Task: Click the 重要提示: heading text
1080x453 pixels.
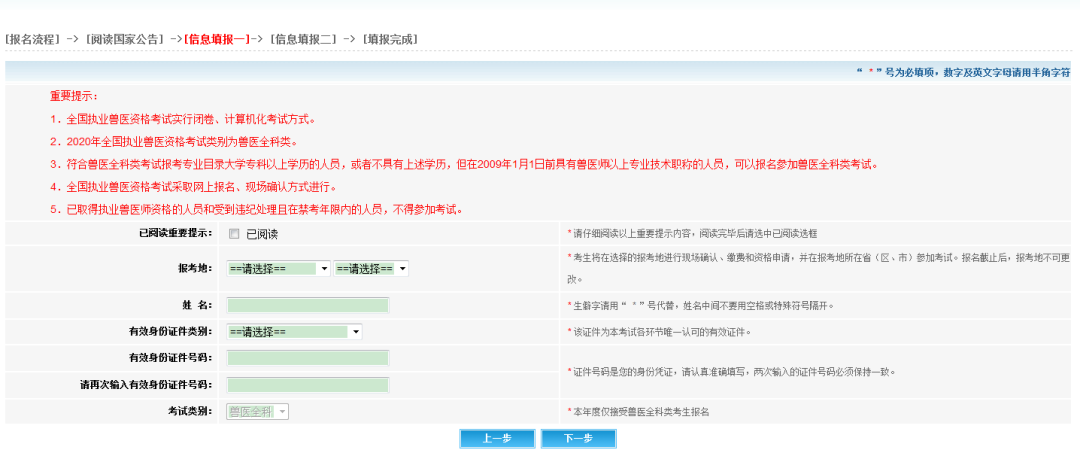Action: point(74,96)
